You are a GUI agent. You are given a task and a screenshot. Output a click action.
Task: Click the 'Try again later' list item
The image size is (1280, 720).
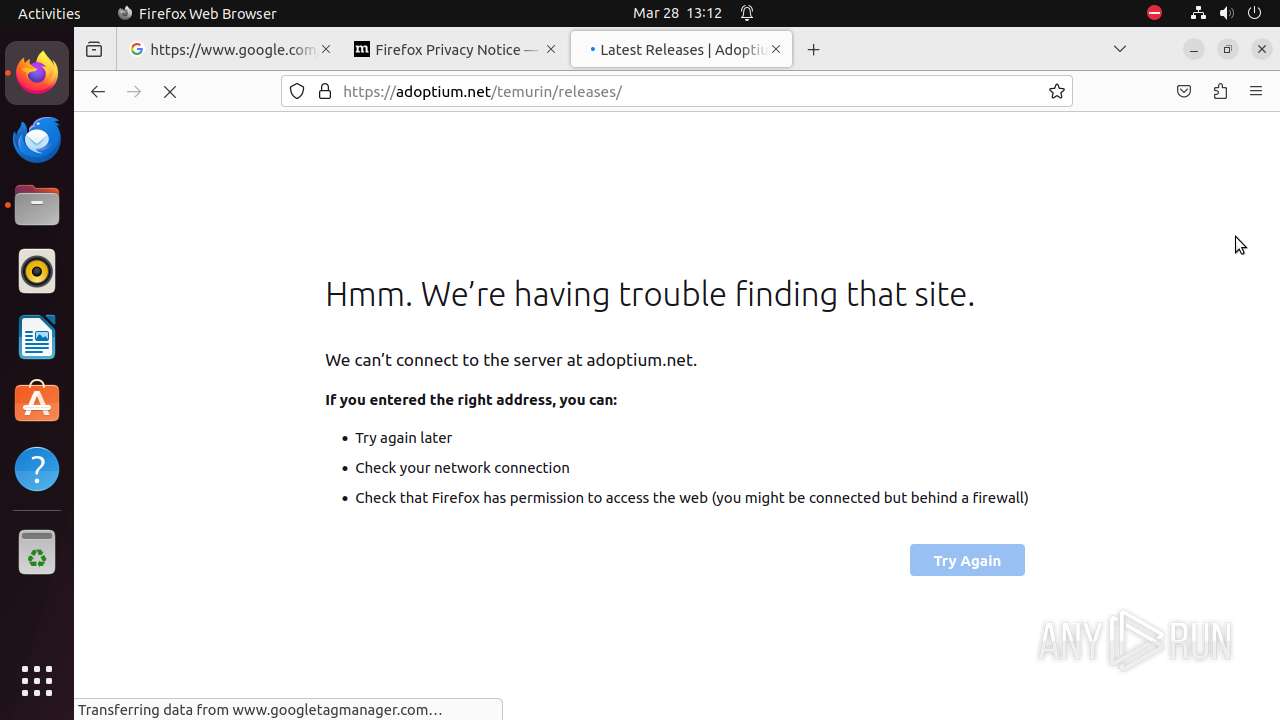coord(404,438)
